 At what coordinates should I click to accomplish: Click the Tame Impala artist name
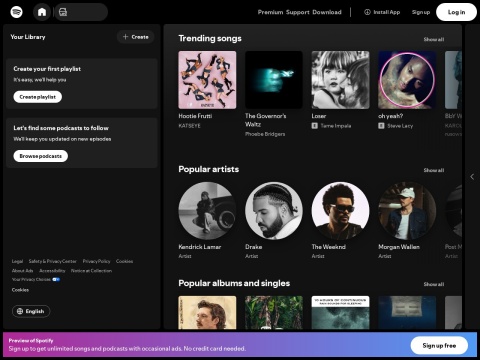336,126
